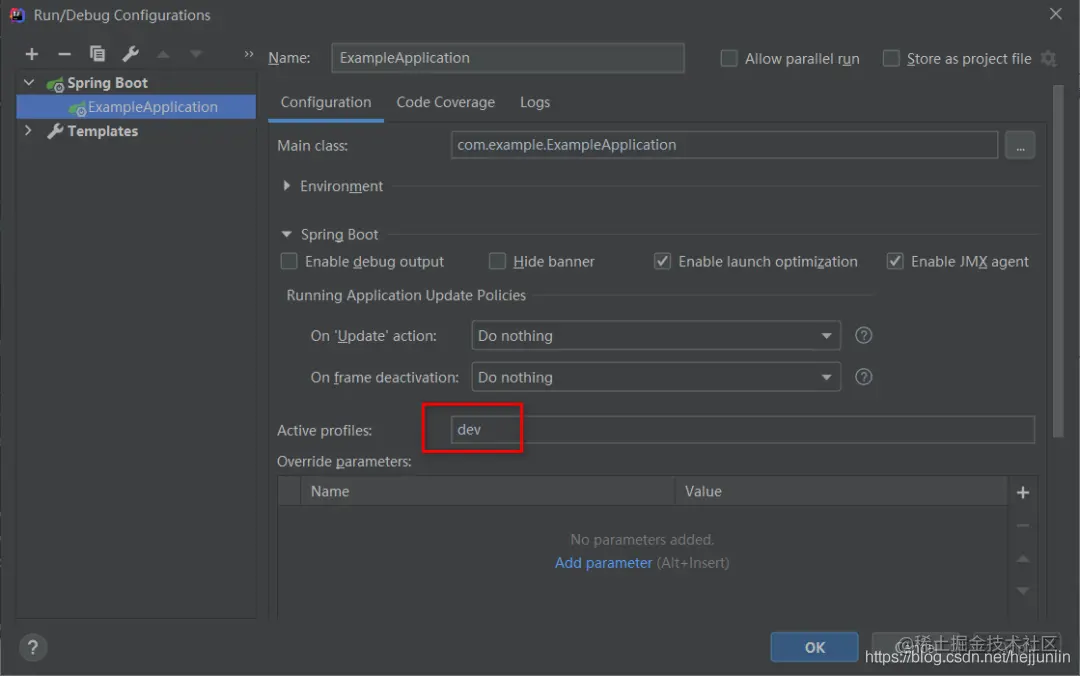1080x676 pixels.
Task: Add a new configuration with plus icon
Action: click(32, 54)
